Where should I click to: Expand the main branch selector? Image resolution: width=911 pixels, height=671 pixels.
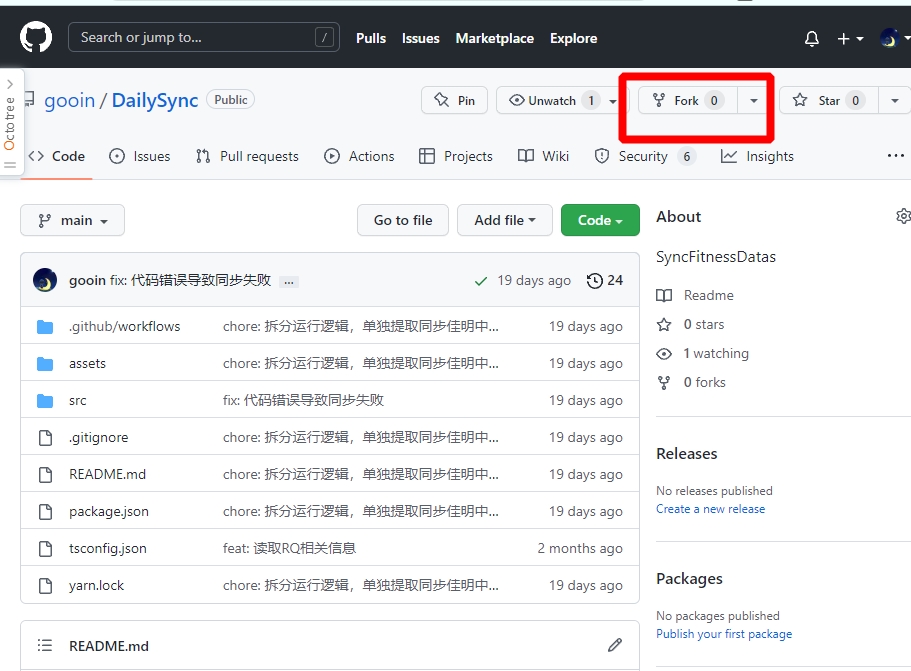click(x=73, y=220)
